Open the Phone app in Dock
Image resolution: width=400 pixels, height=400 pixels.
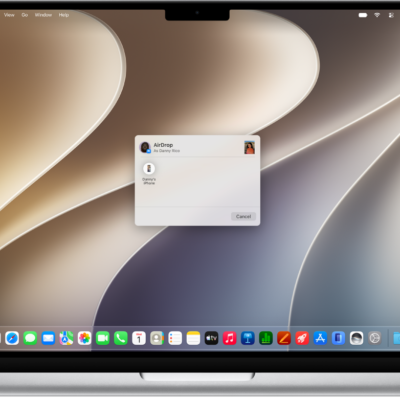[121, 338]
